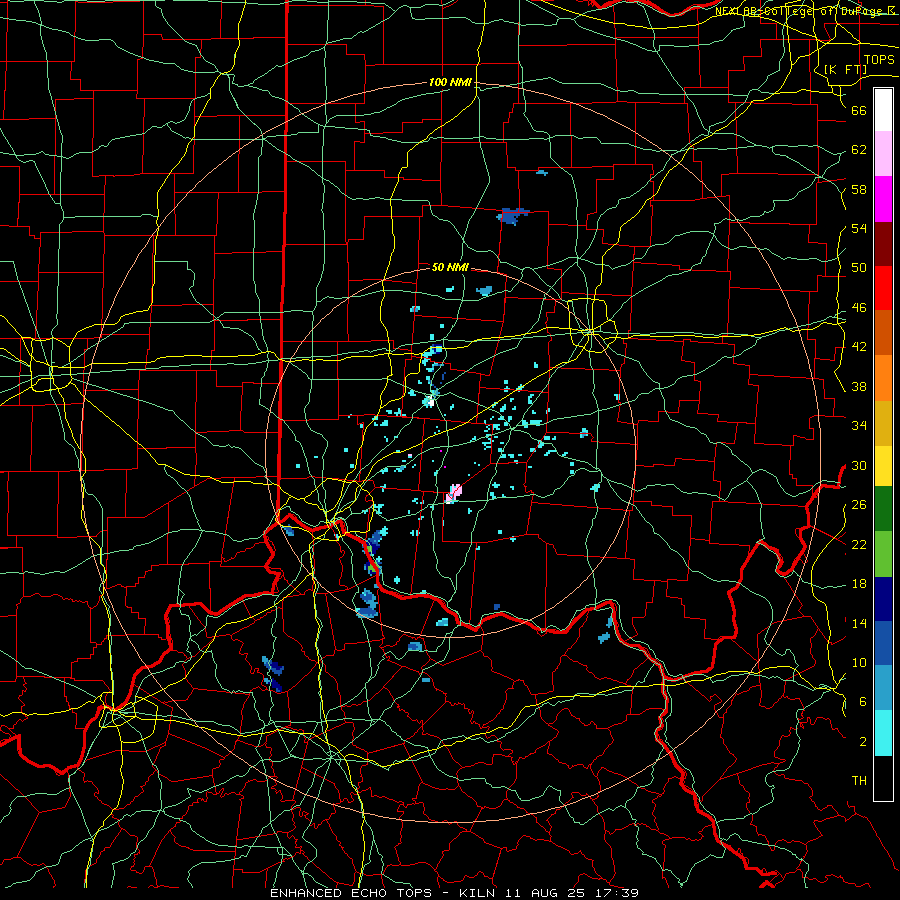Image resolution: width=900 pixels, height=900 pixels.
Task: Select the dark red legend swatch
Action: (x=883, y=244)
